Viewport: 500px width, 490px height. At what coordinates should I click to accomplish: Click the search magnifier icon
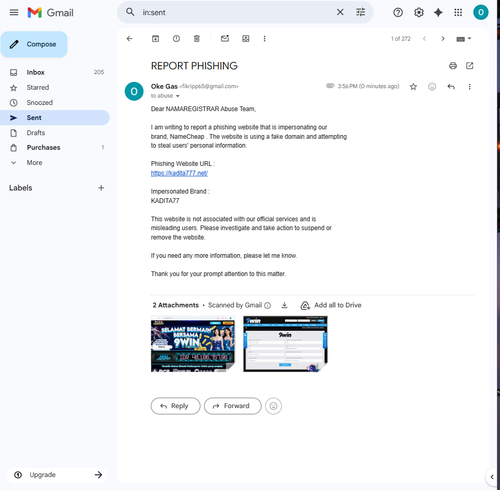[130, 12]
